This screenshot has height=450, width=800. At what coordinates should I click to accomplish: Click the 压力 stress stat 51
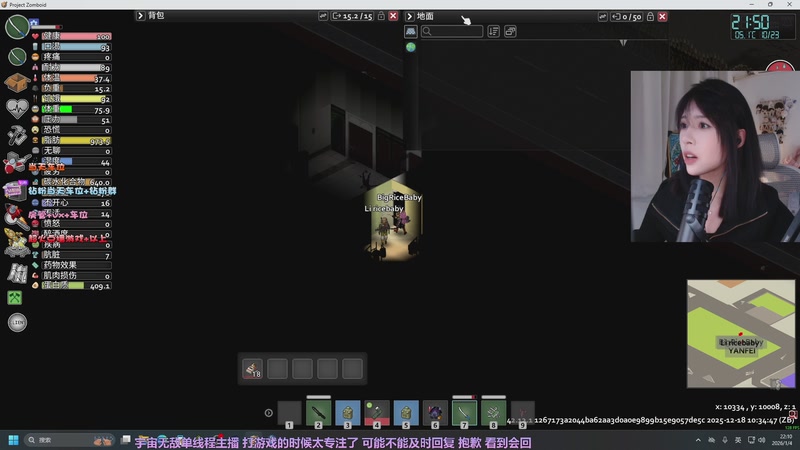[76, 120]
